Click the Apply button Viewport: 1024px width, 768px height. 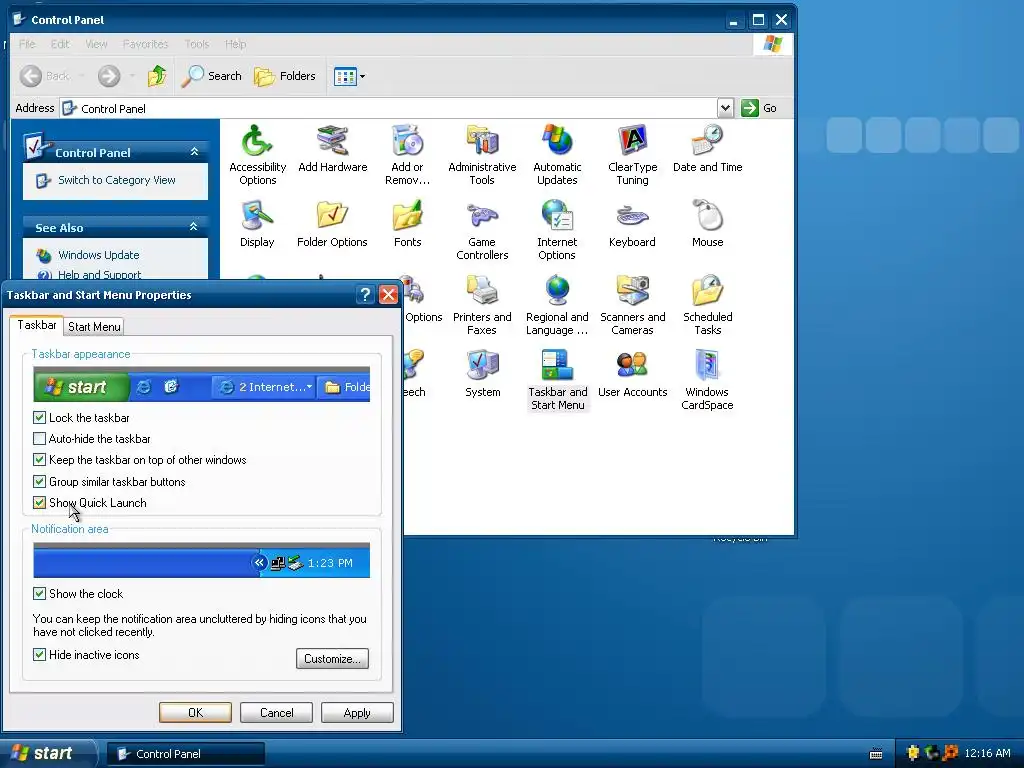click(x=357, y=712)
